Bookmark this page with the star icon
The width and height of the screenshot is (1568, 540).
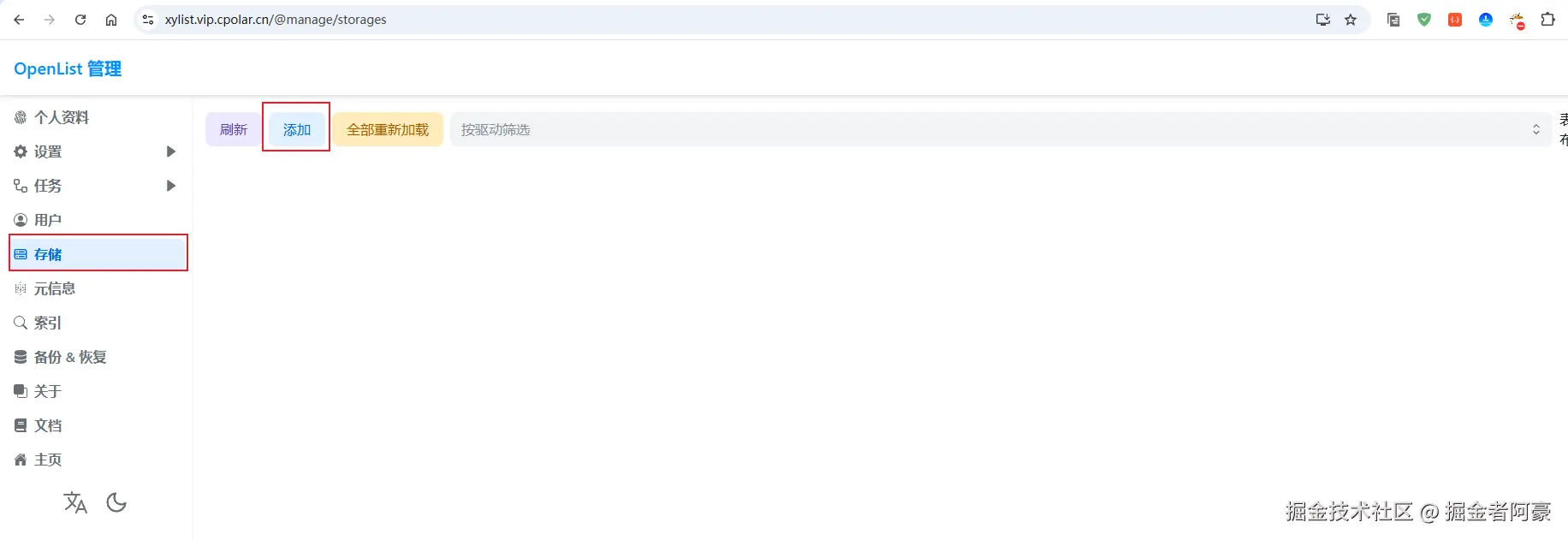coord(1351,20)
